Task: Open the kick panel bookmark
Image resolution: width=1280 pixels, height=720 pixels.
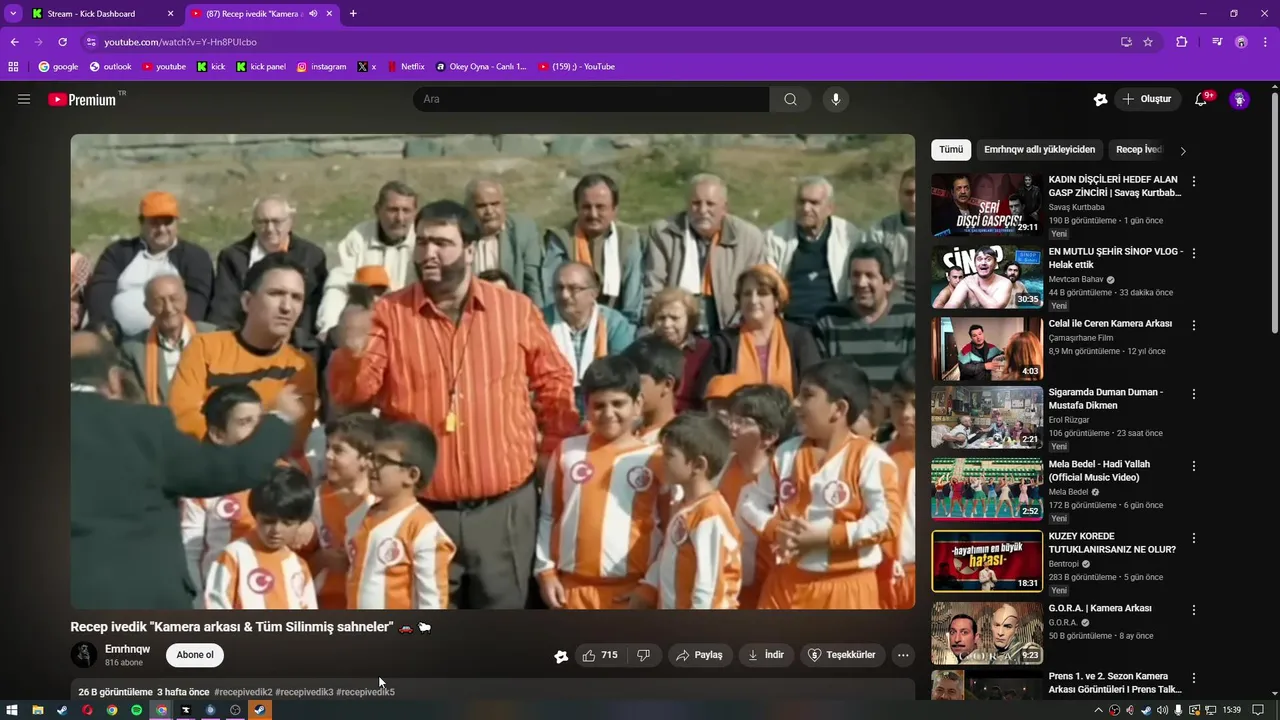Action: (x=261, y=67)
